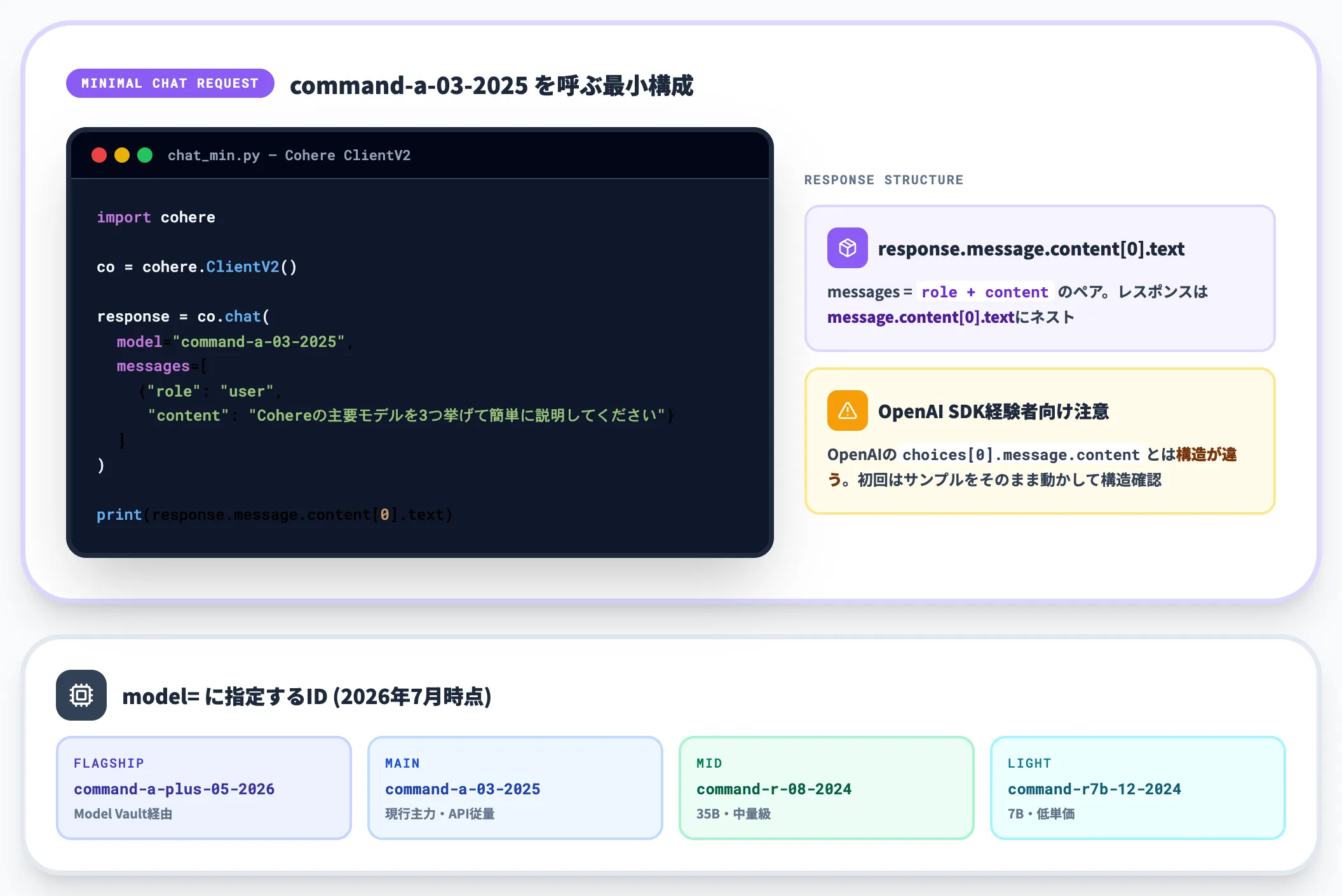Click the response.message.content[0].text card heading
The width and height of the screenshot is (1342, 896).
[x=1031, y=248]
